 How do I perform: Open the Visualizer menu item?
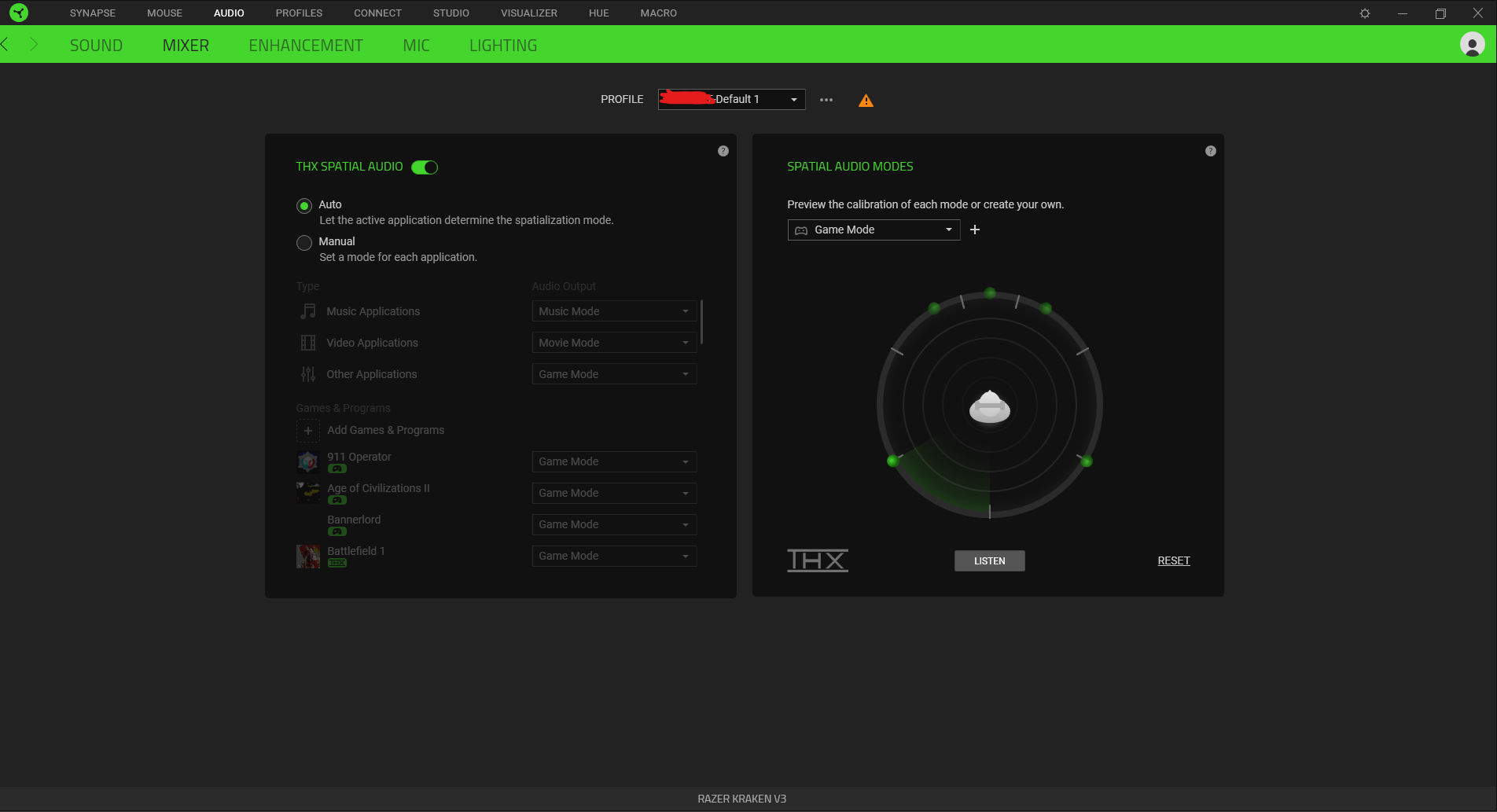tap(528, 13)
